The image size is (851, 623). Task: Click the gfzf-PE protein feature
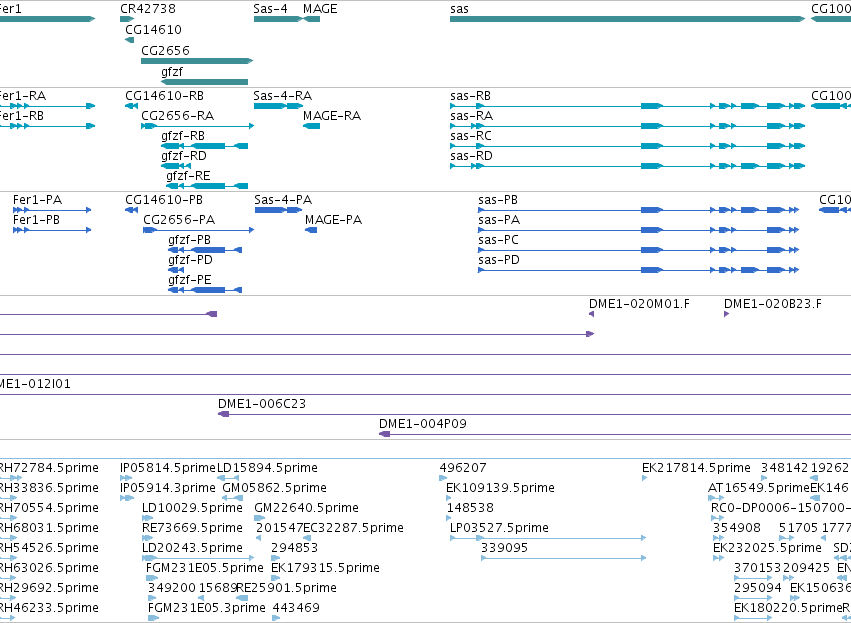(205, 290)
